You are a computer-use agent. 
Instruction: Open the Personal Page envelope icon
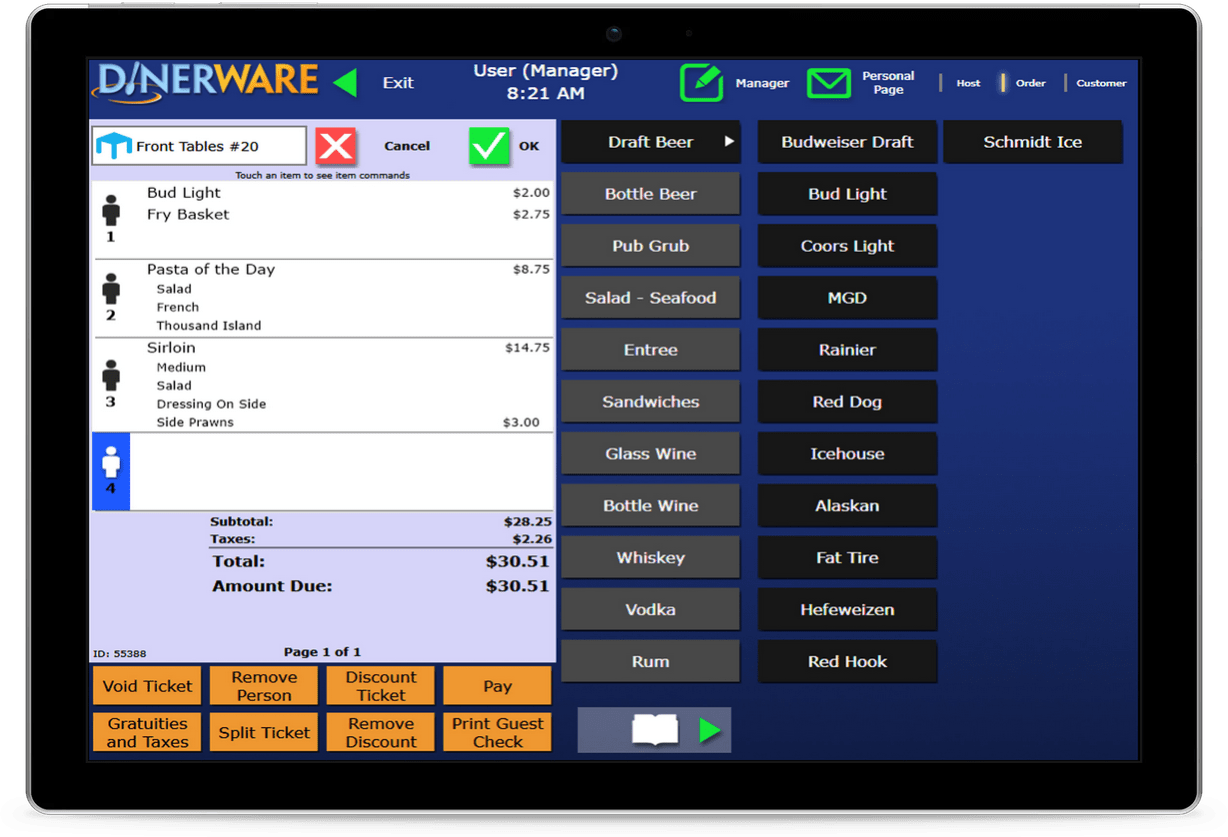click(x=828, y=83)
